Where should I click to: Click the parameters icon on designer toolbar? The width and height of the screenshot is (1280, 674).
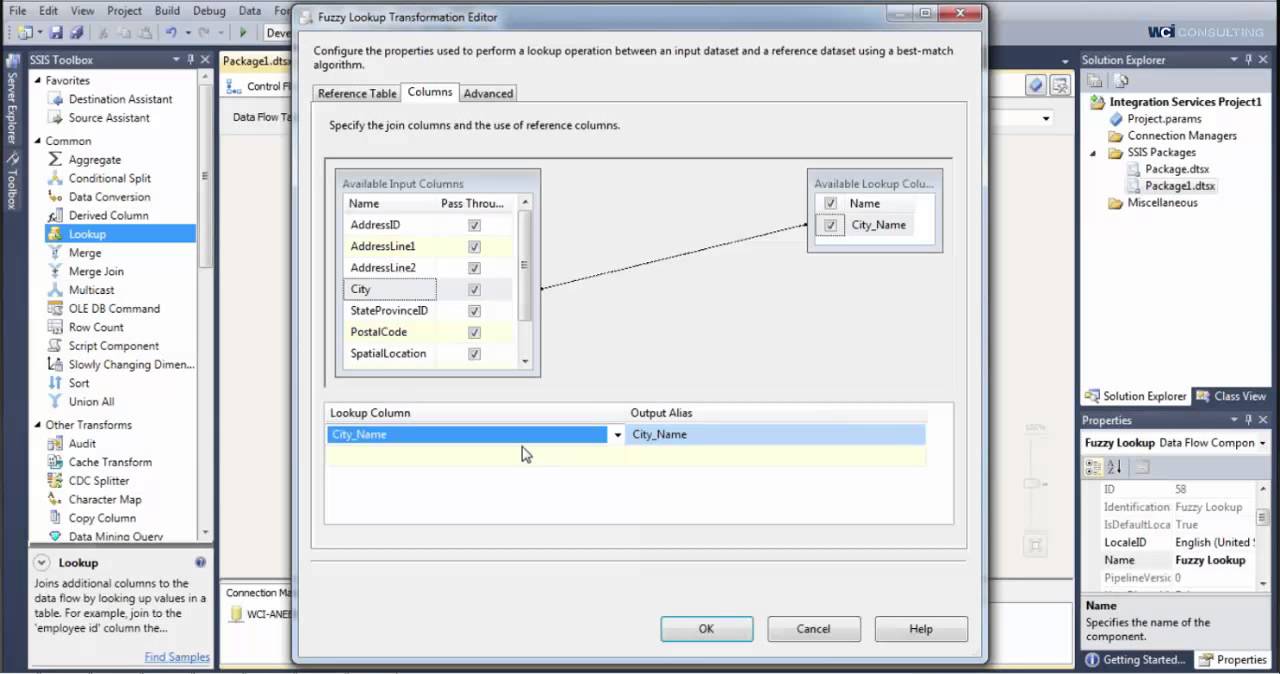click(x=1037, y=86)
